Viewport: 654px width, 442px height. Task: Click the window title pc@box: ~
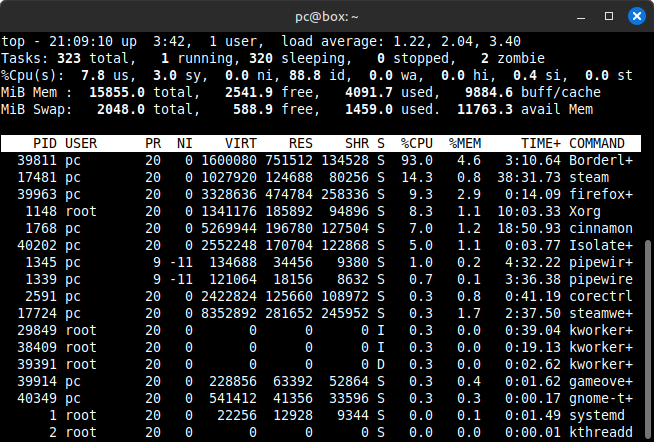[x=327, y=17]
